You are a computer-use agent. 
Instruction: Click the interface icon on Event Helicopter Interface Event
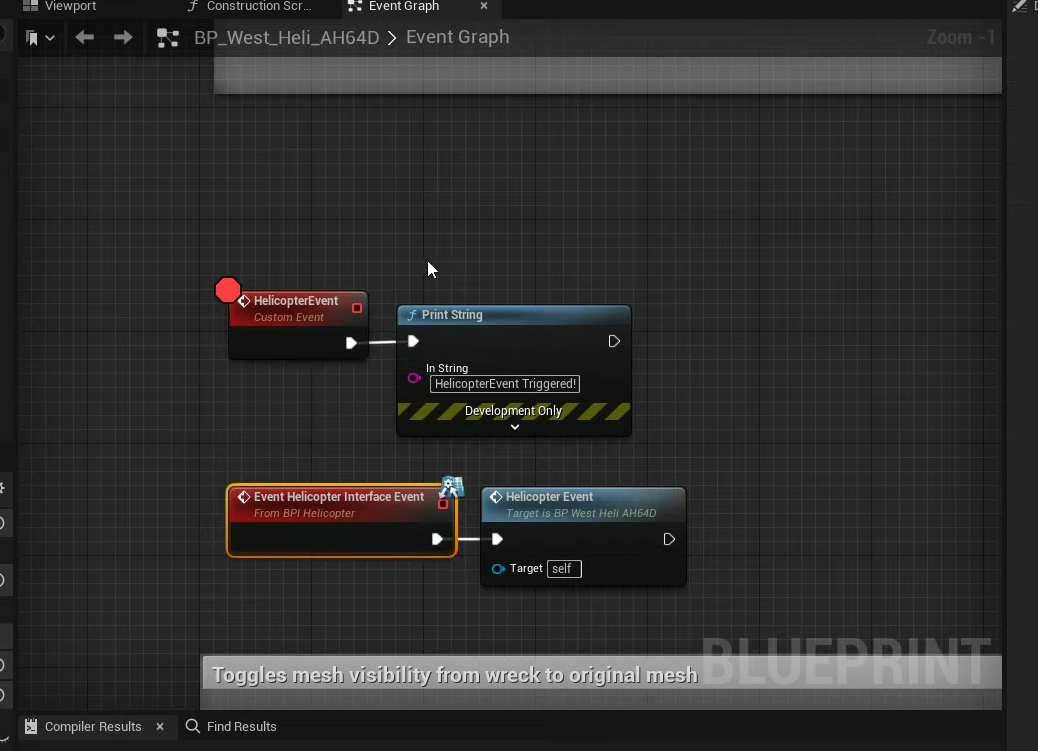click(452, 487)
